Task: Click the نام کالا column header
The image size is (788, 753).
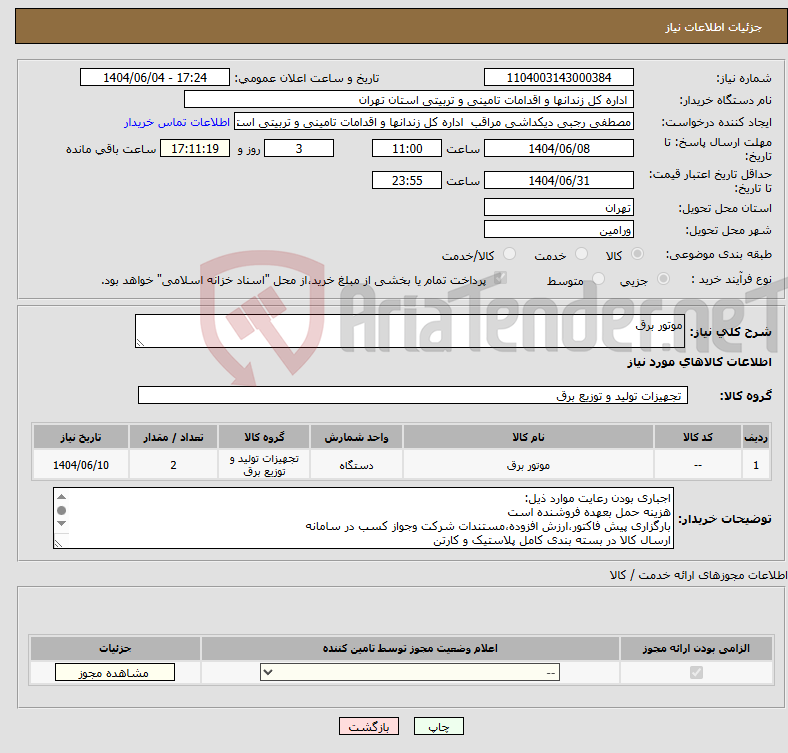Action: click(527, 438)
